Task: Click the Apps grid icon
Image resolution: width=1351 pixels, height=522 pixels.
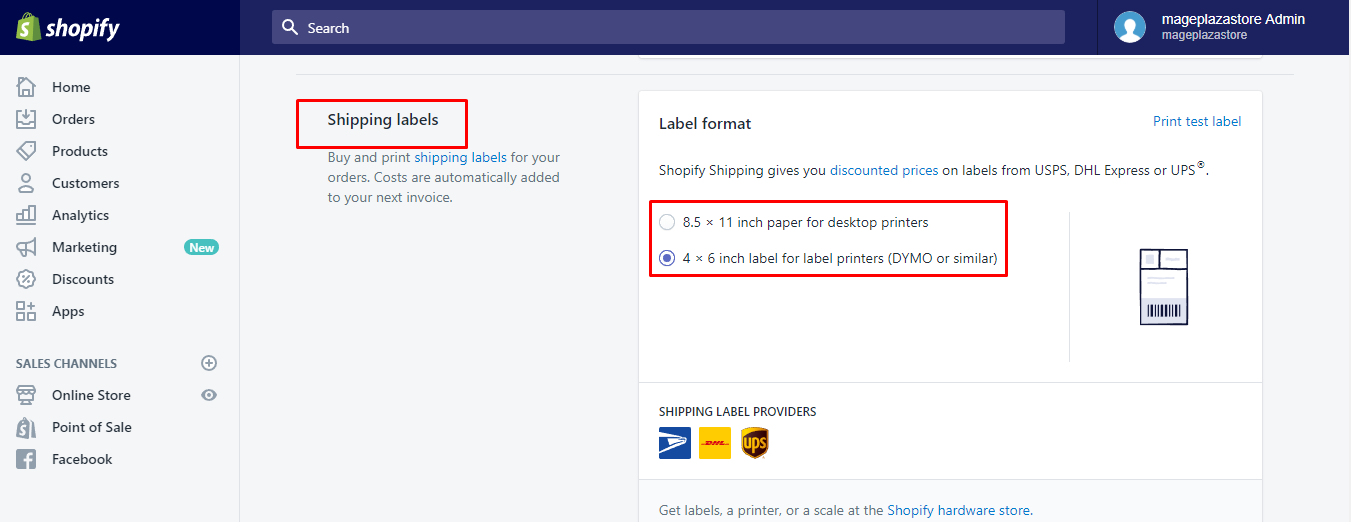Action: 26,311
